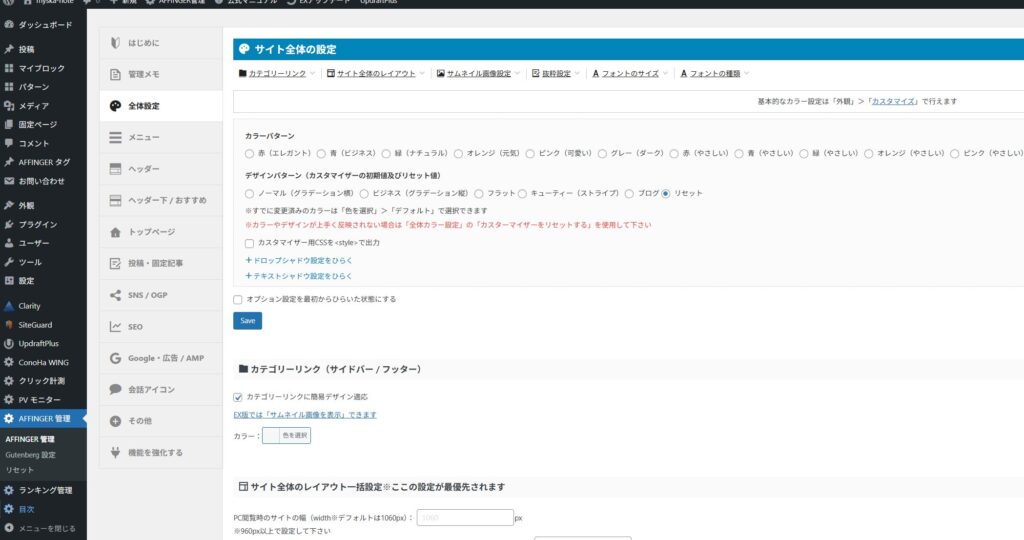Open the UpdraftPlus sidebar icon
Screen dimensions: 1024x540
8,343
